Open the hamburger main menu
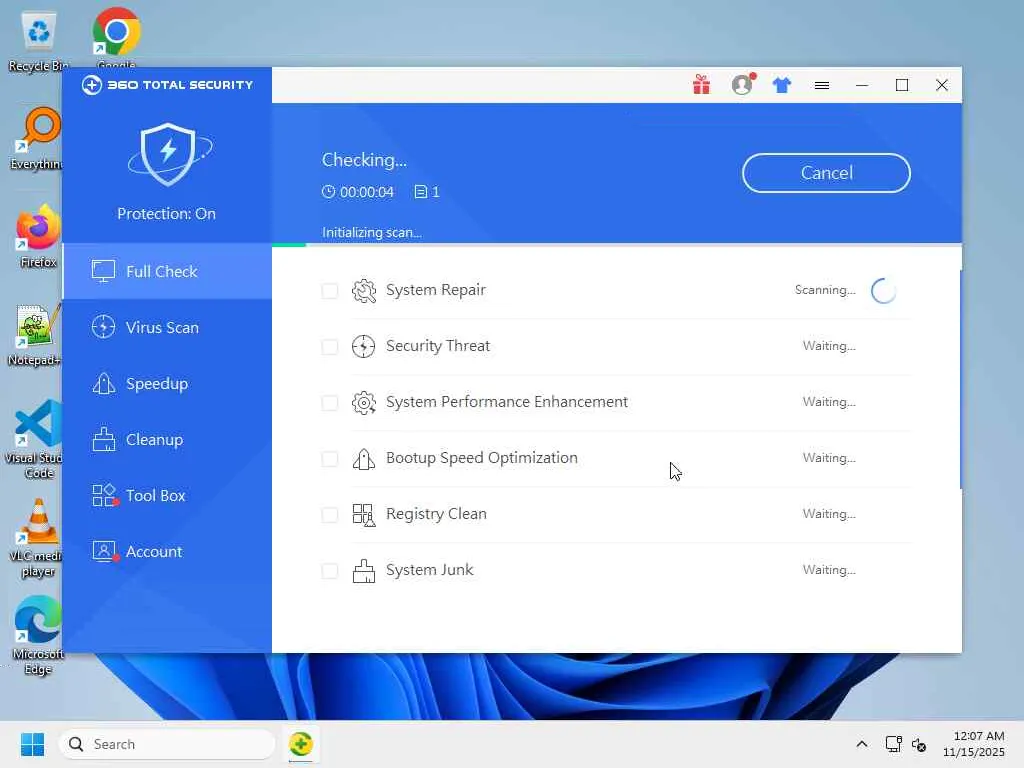1024x768 pixels. tap(822, 85)
